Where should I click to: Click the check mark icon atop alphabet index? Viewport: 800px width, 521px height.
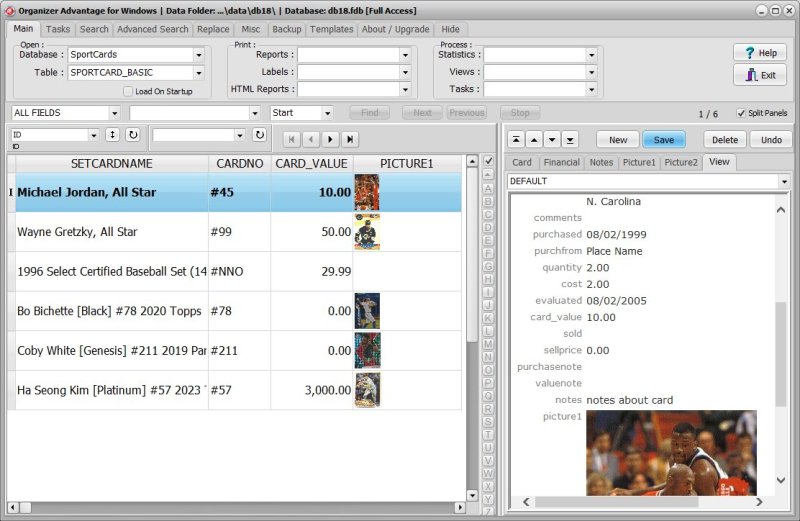488,161
